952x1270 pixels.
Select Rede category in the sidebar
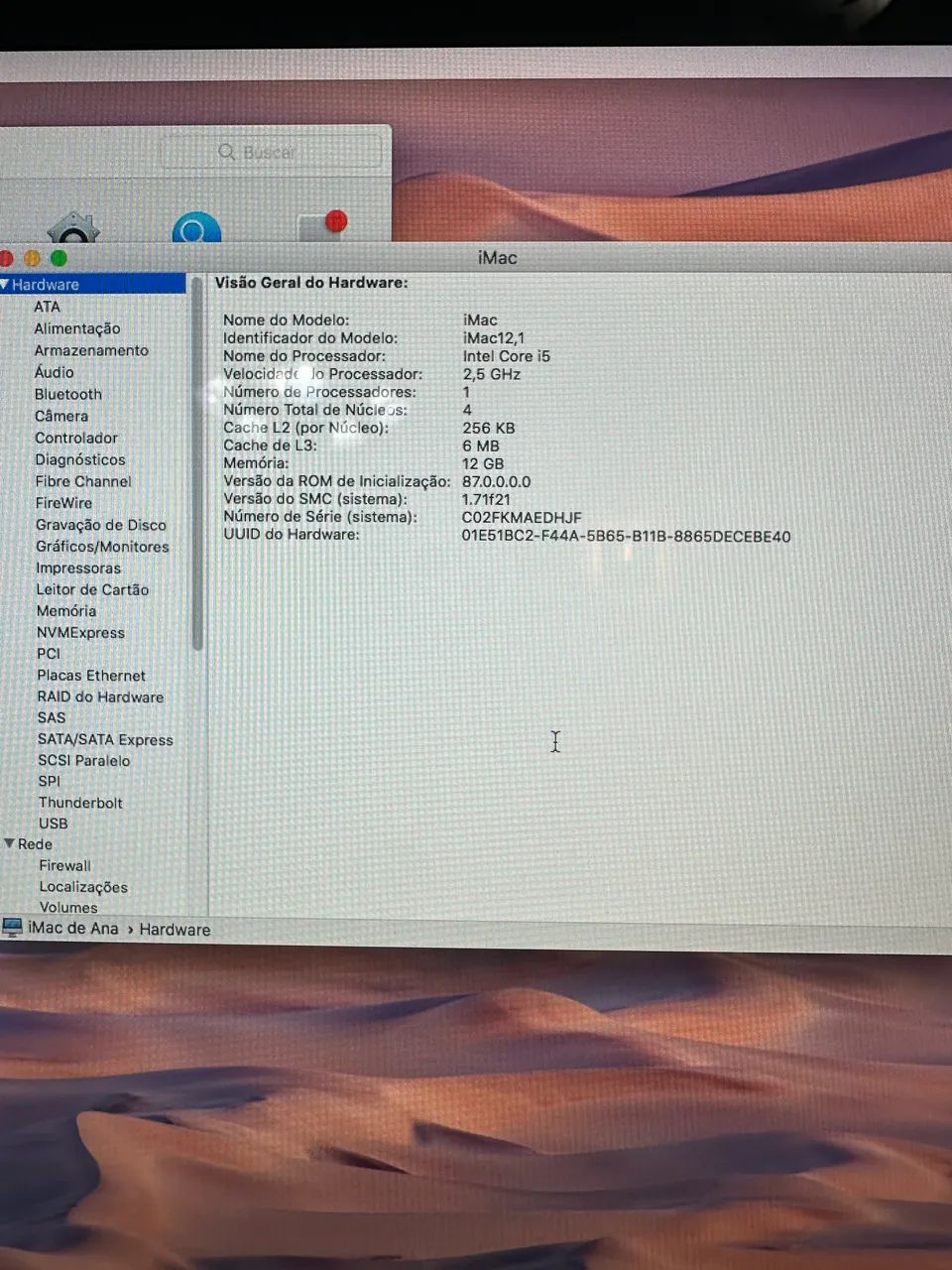pyautogui.click(x=35, y=844)
